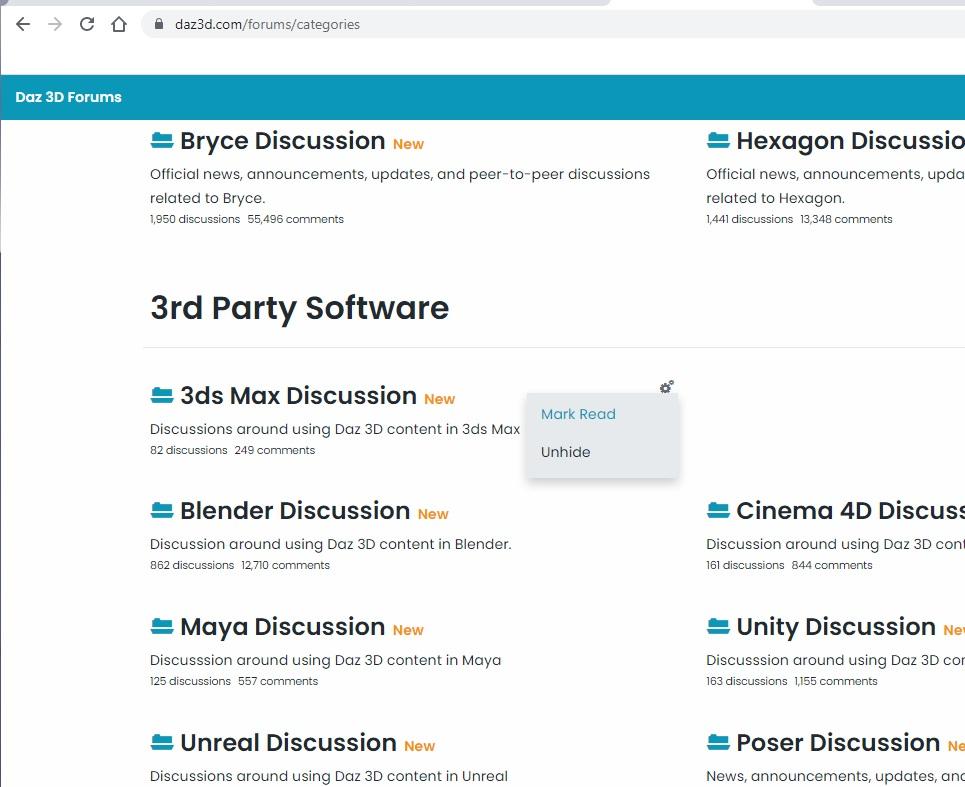Open the Bryce Discussion category
Screen dimensions: 965x787
[x=282, y=141]
